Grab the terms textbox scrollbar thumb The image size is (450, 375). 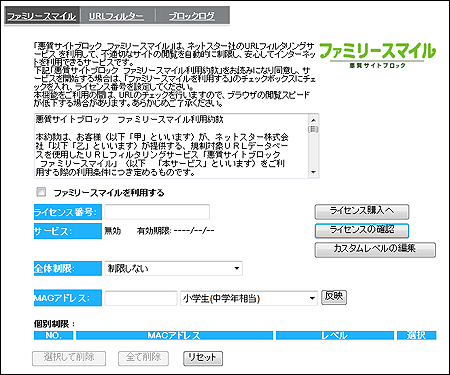pos(313,129)
